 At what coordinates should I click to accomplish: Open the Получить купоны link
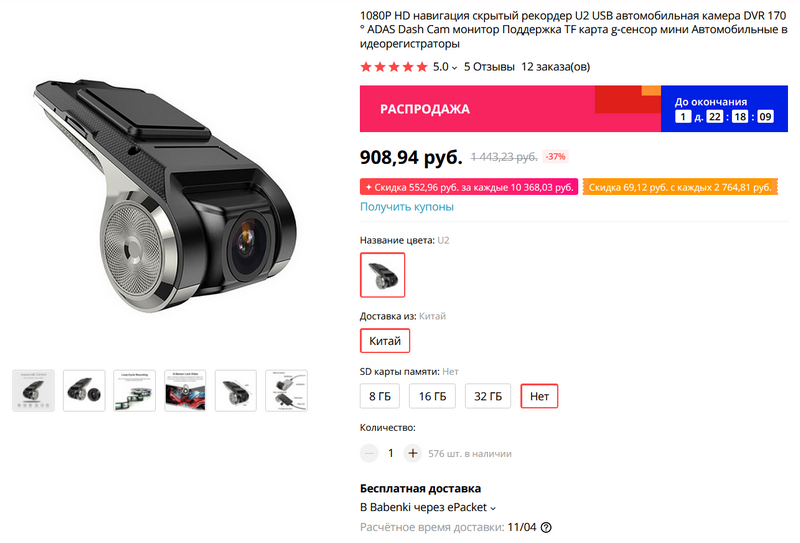[x=407, y=207]
